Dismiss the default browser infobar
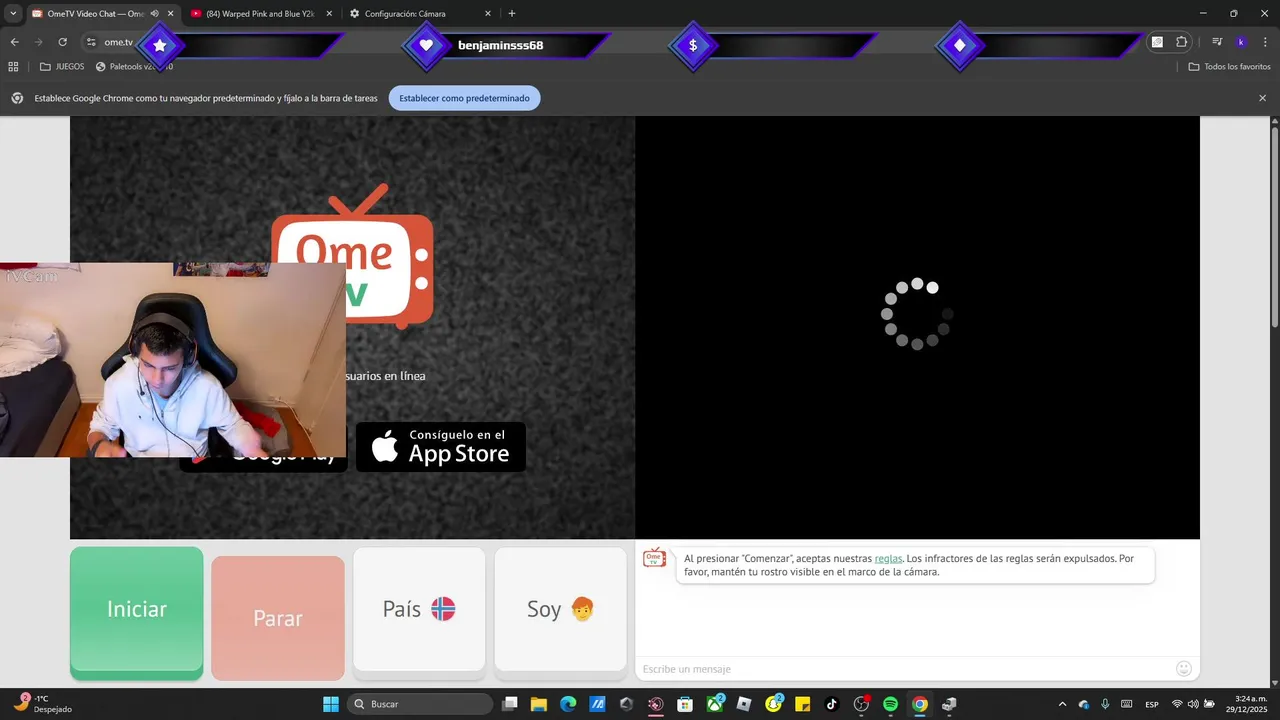 1262,98
